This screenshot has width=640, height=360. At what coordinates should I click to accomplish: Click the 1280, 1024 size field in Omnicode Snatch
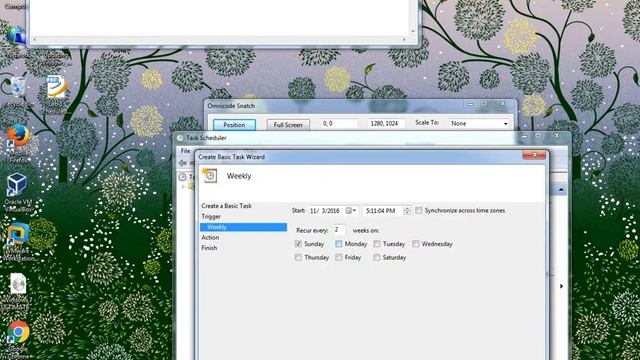click(386, 123)
